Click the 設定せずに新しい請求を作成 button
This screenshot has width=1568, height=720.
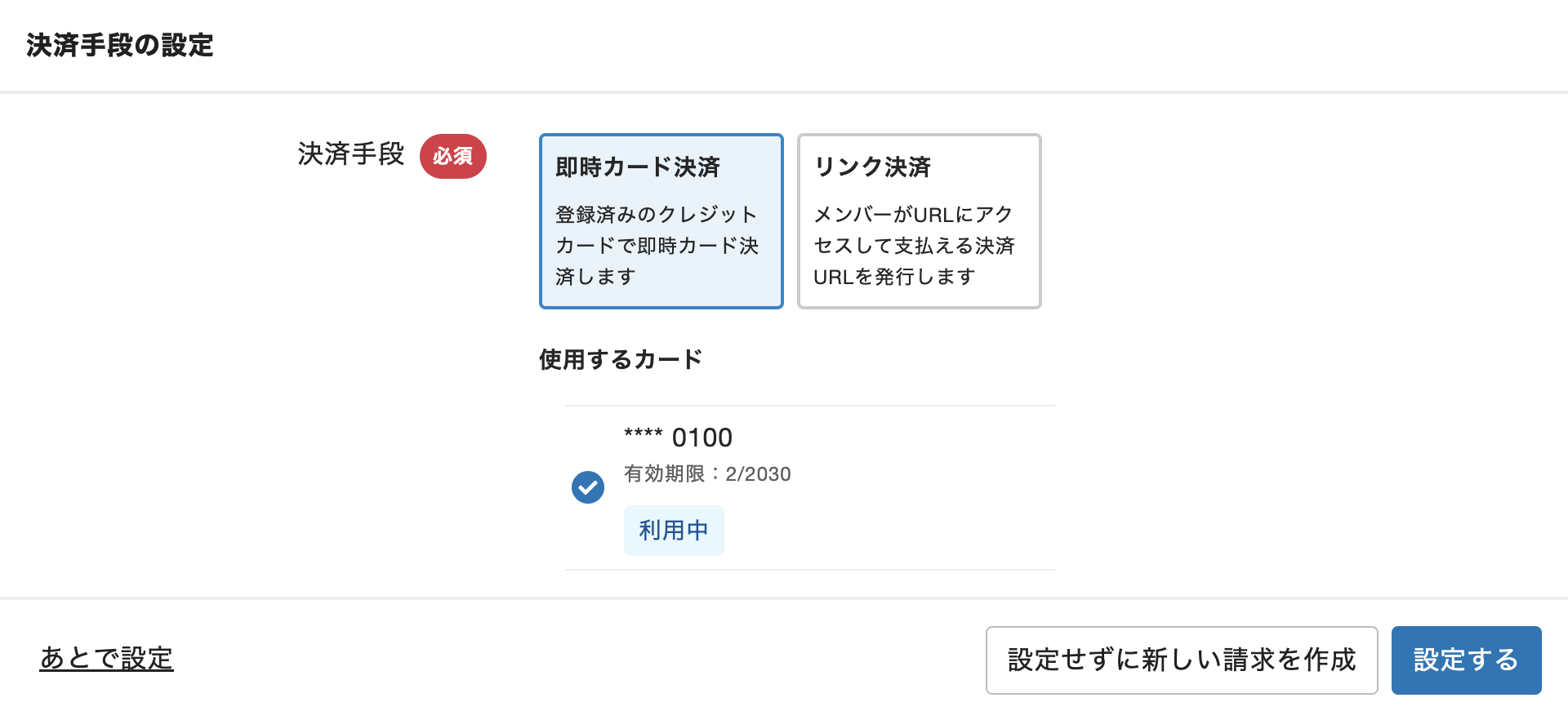point(1181,660)
